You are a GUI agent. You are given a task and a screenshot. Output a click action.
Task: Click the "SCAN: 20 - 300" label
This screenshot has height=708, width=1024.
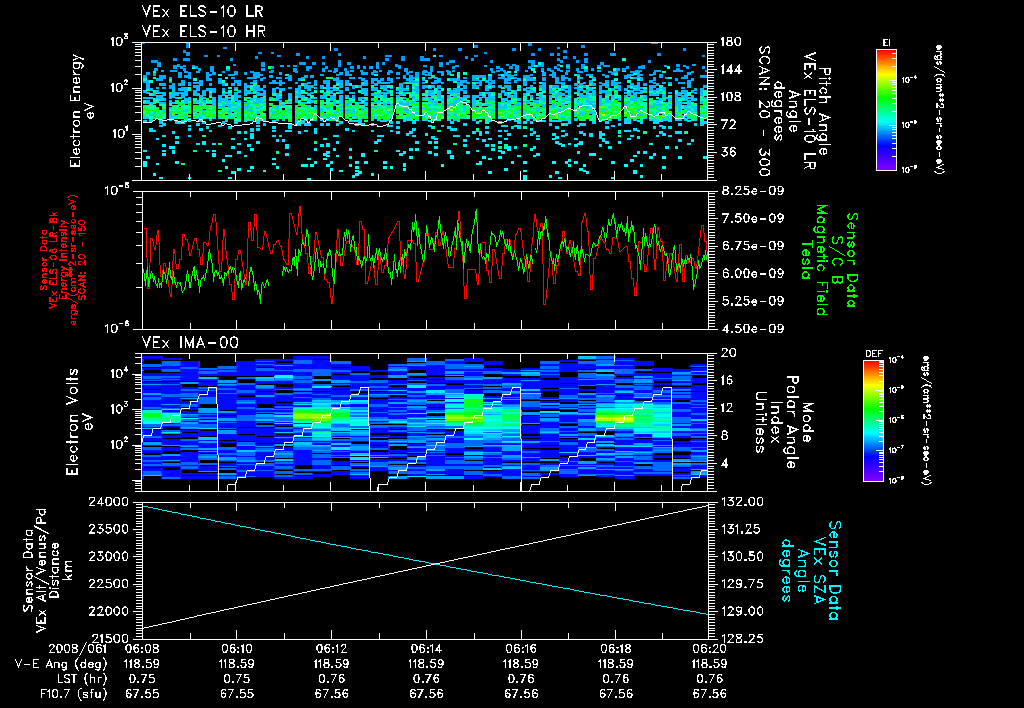click(x=763, y=111)
